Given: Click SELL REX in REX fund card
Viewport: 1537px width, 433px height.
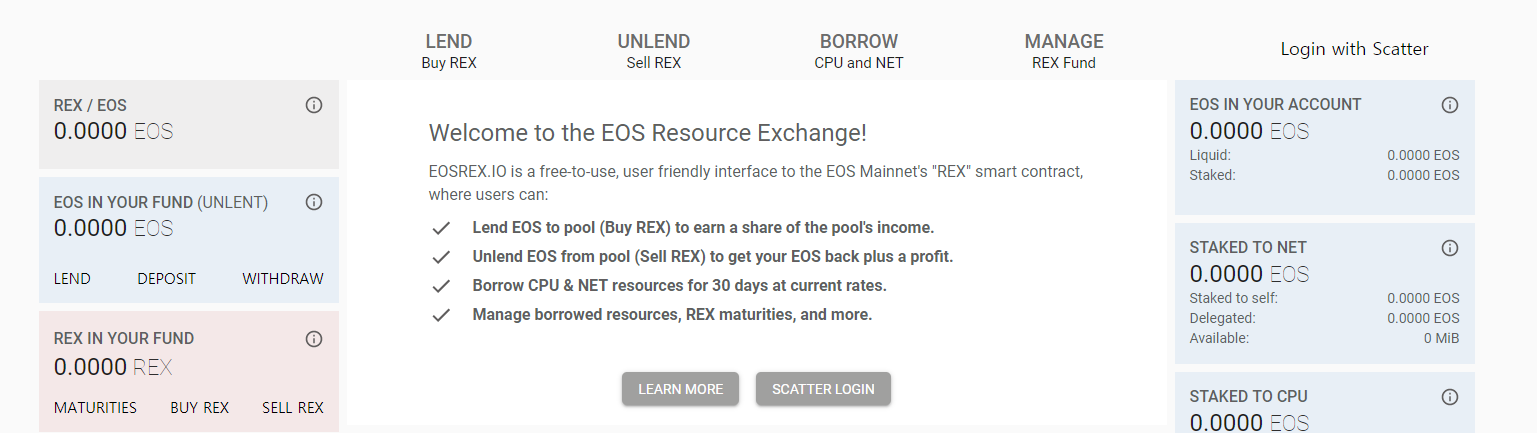Looking at the screenshot, I should tap(293, 408).
